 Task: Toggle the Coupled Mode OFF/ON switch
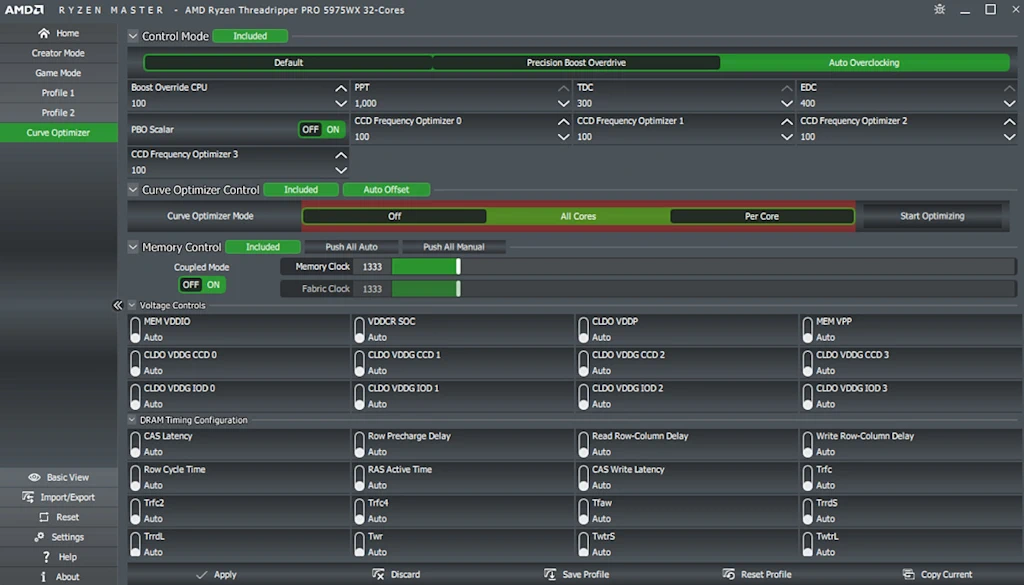pos(202,285)
